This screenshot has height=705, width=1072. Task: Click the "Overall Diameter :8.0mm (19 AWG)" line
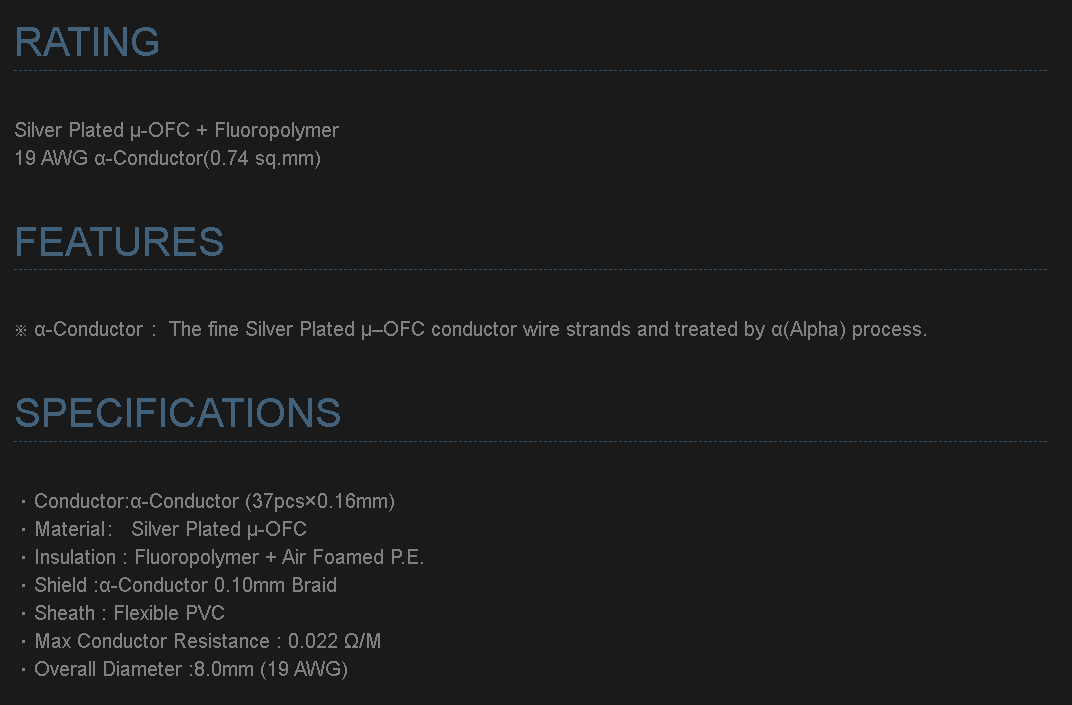190,669
